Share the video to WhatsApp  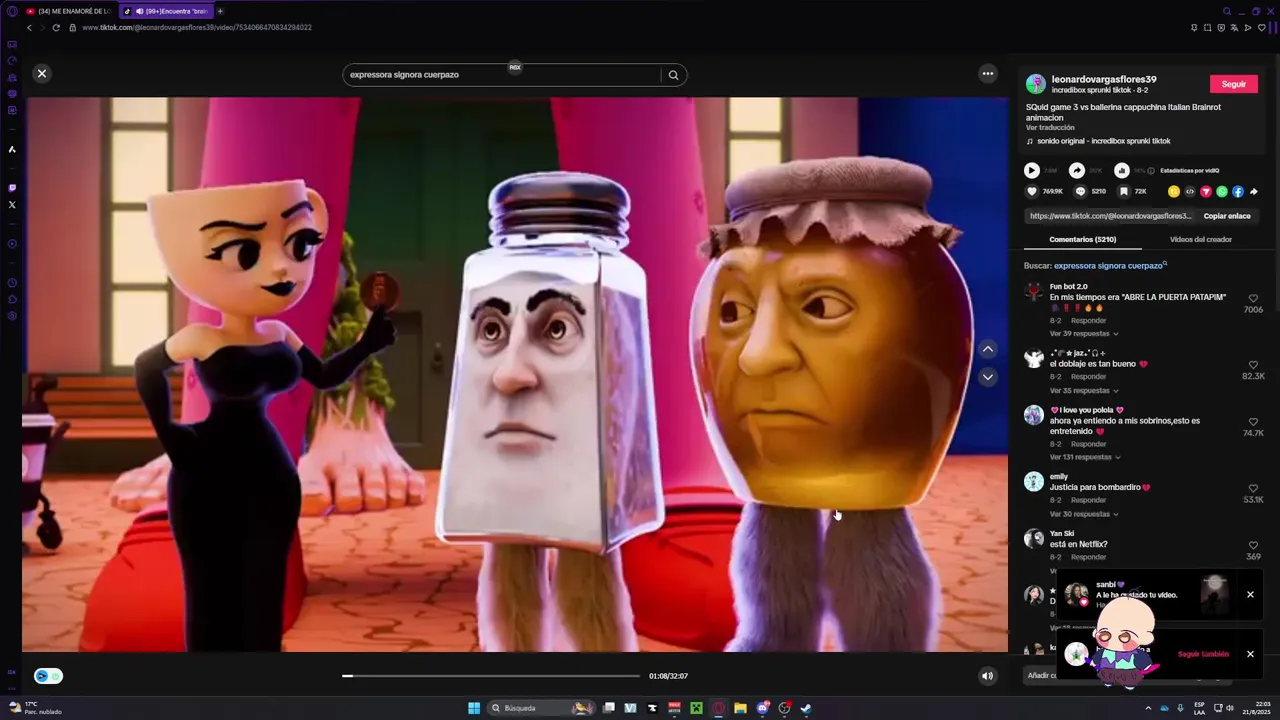(1222, 191)
